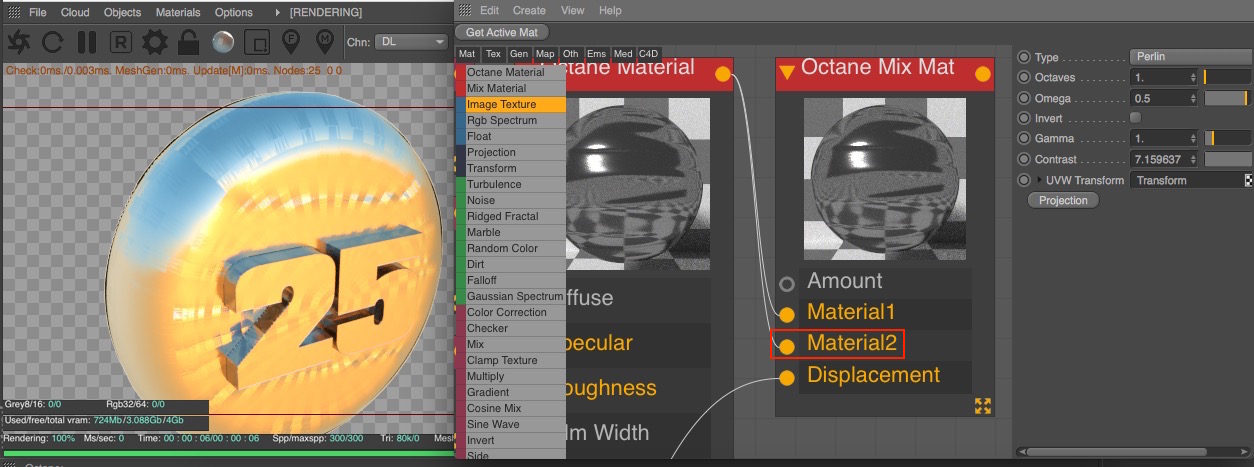Toggle the Med node filter tab
The width and height of the screenshot is (1254, 467).
click(x=623, y=54)
